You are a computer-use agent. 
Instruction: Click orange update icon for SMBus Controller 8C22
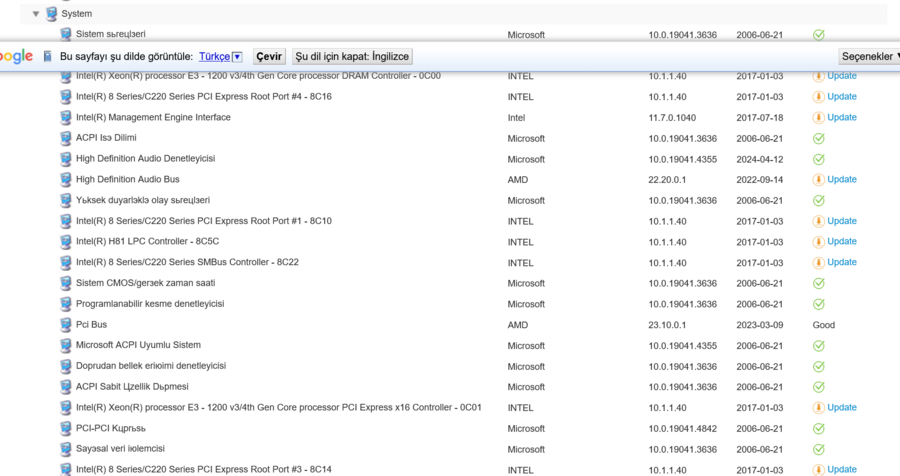pos(818,263)
